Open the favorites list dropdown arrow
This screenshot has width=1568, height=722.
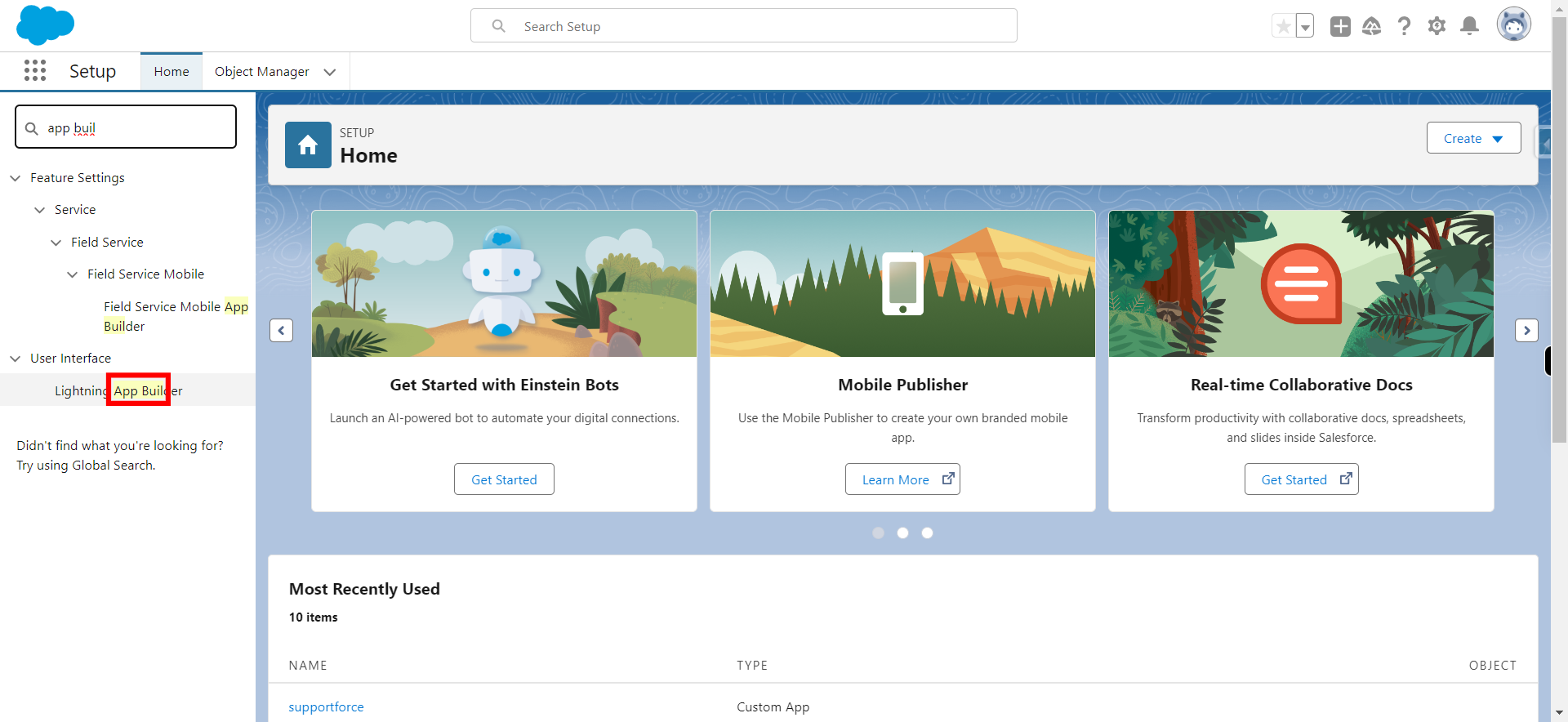(x=1305, y=26)
